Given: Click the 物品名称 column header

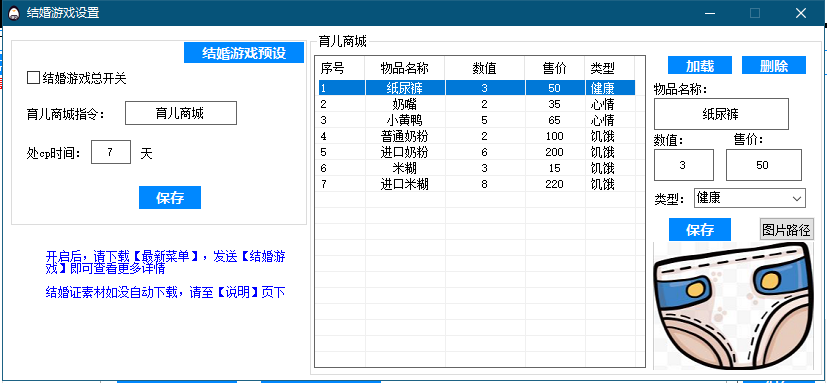Looking at the screenshot, I should point(405,68).
